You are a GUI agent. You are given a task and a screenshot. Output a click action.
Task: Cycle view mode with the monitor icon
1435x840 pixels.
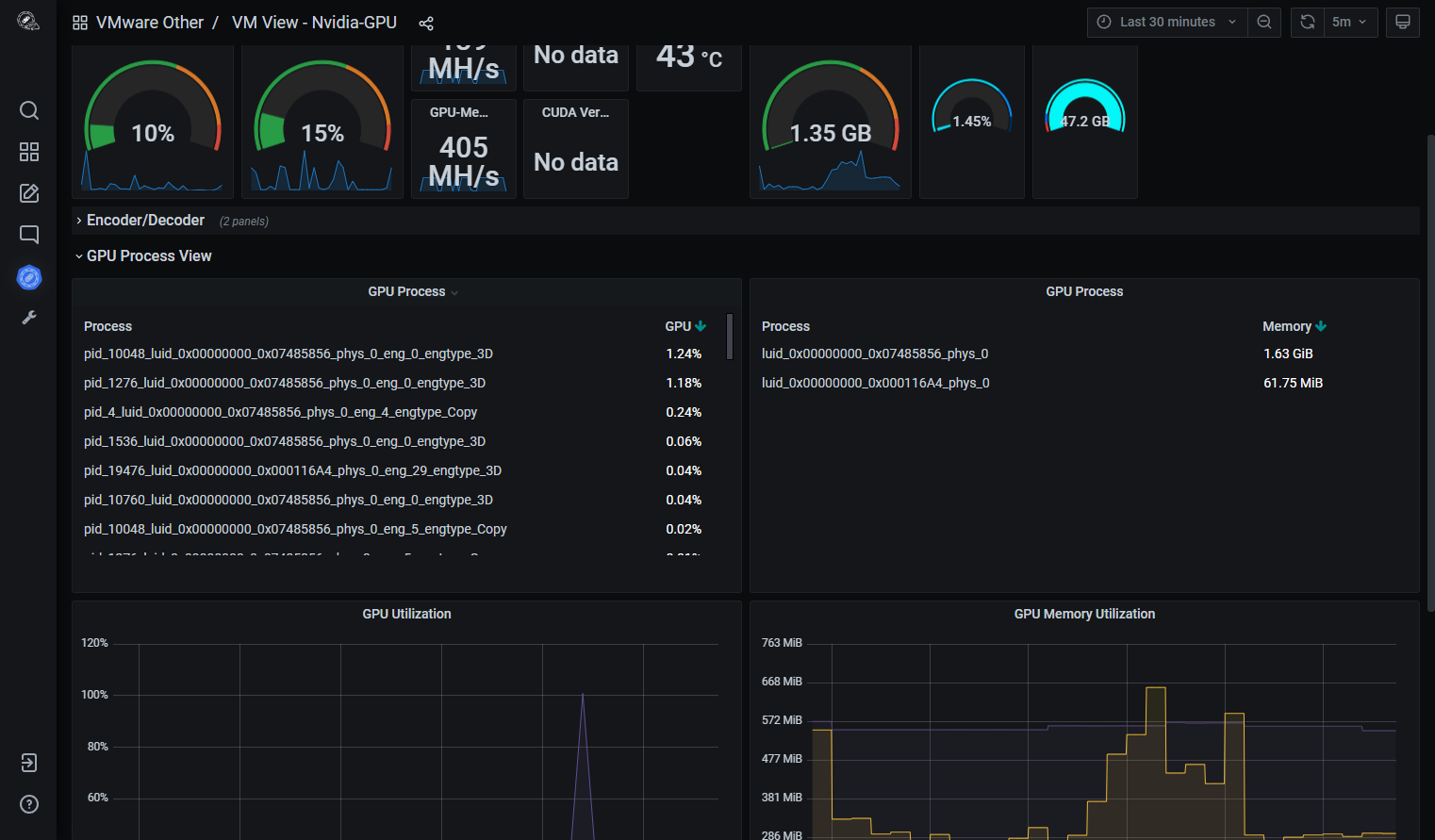pyautogui.click(x=1403, y=22)
